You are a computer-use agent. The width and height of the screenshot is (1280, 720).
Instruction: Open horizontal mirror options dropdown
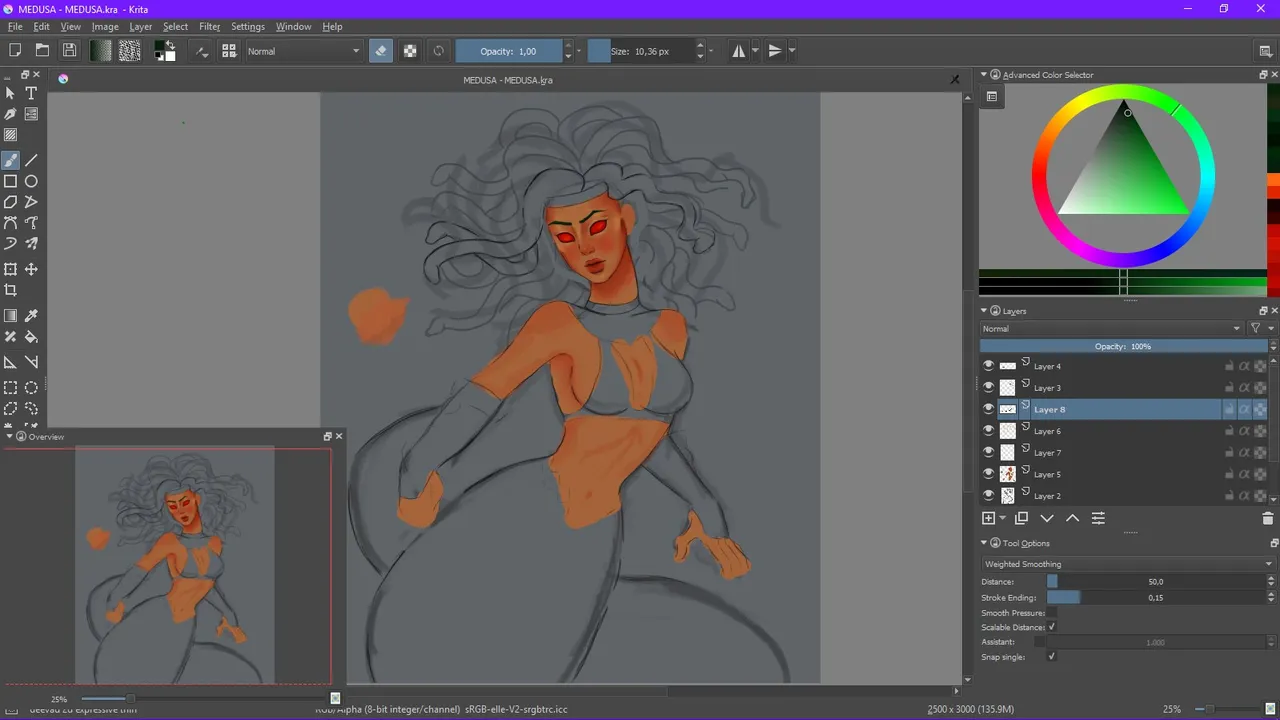[755, 51]
